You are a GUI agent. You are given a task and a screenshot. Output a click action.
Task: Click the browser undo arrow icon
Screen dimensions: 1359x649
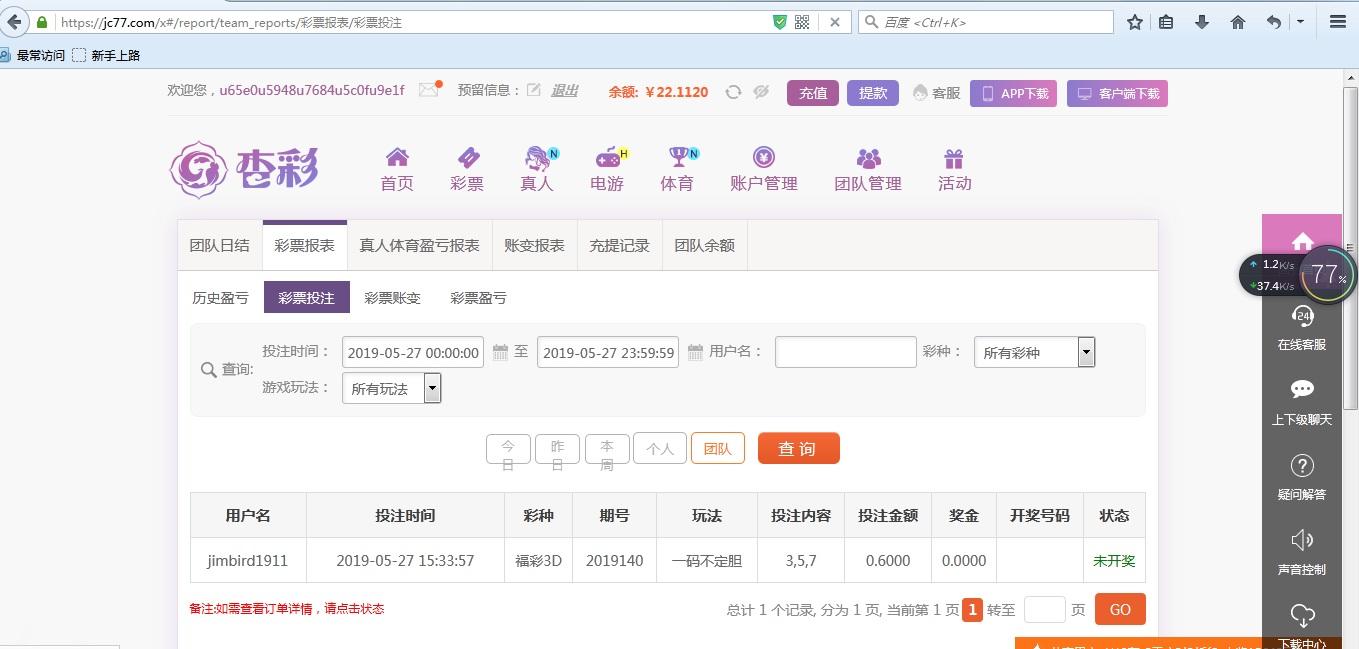1273,22
